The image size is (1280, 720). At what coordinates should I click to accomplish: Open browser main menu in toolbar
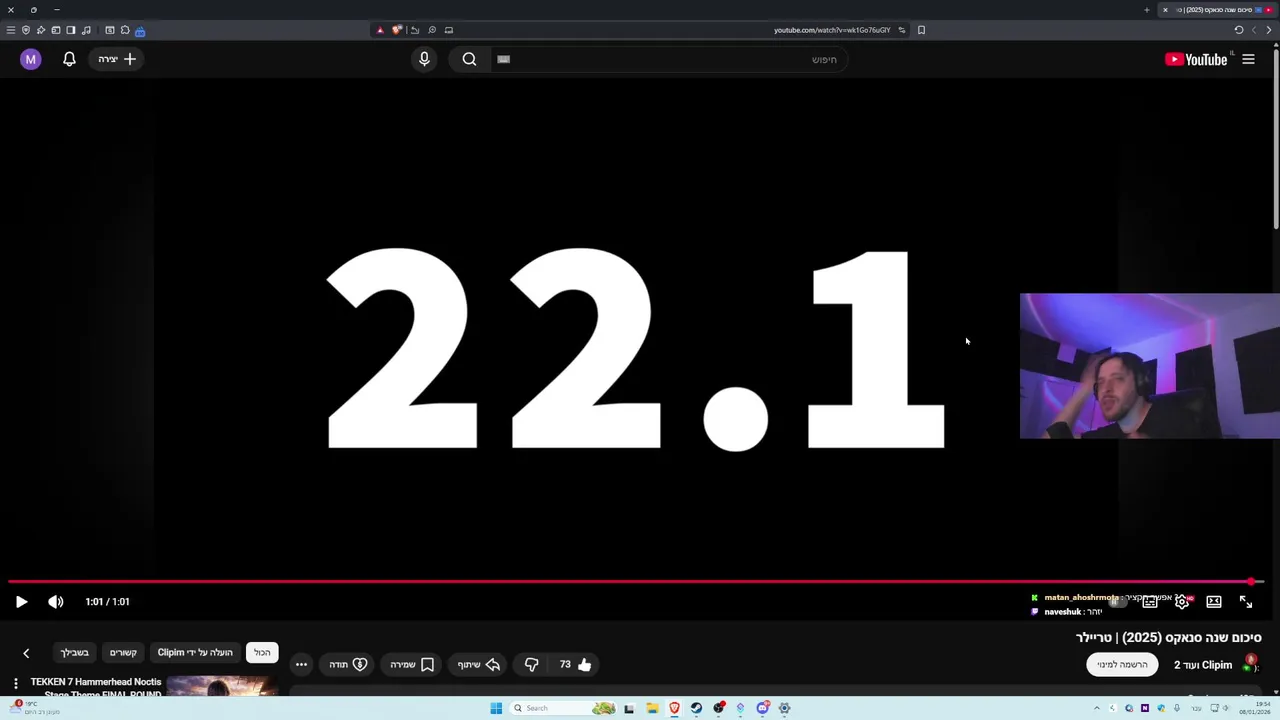[x=11, y=30]
